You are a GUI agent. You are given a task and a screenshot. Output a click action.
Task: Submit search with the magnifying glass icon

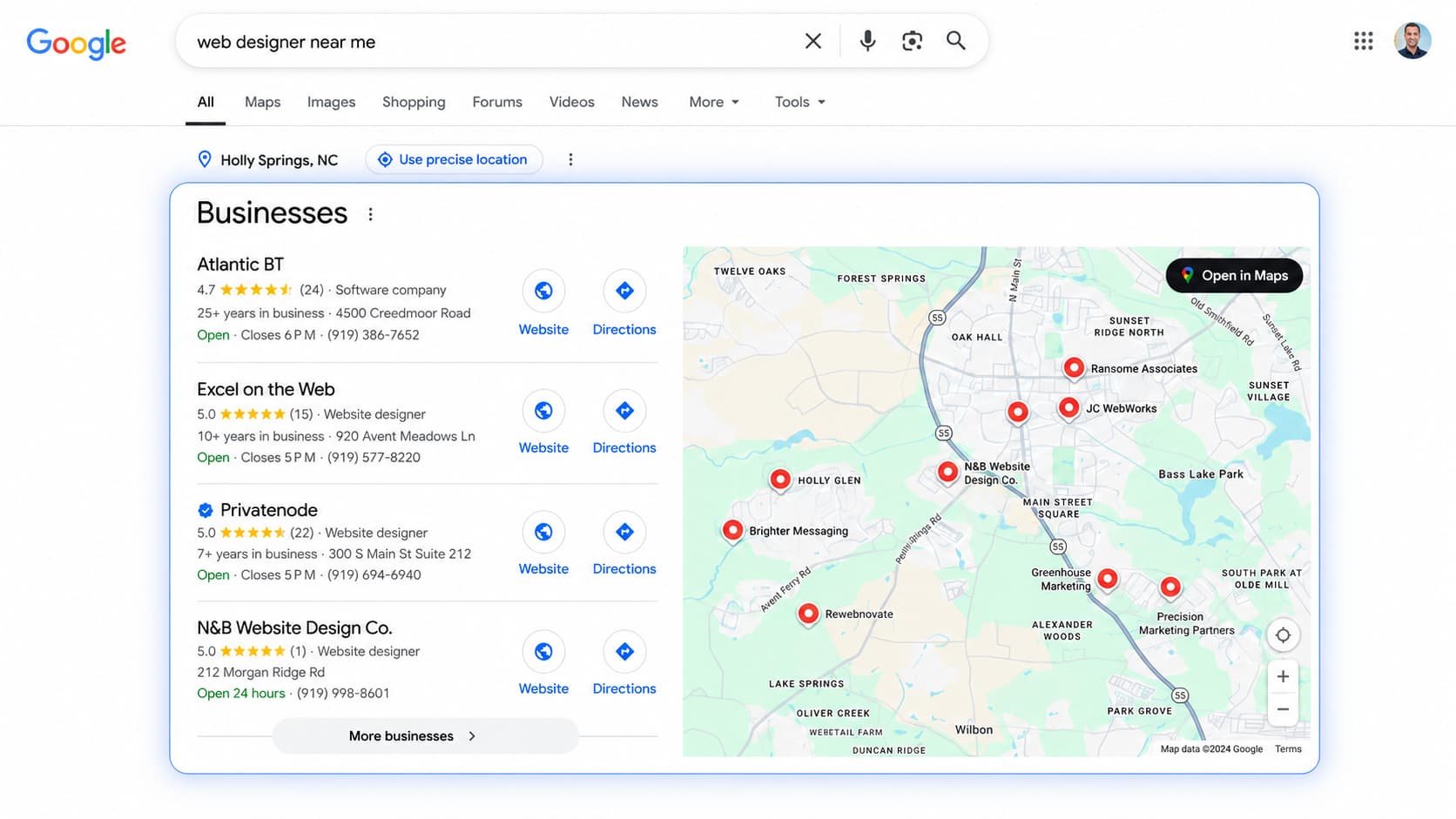[x=956, y=41]
